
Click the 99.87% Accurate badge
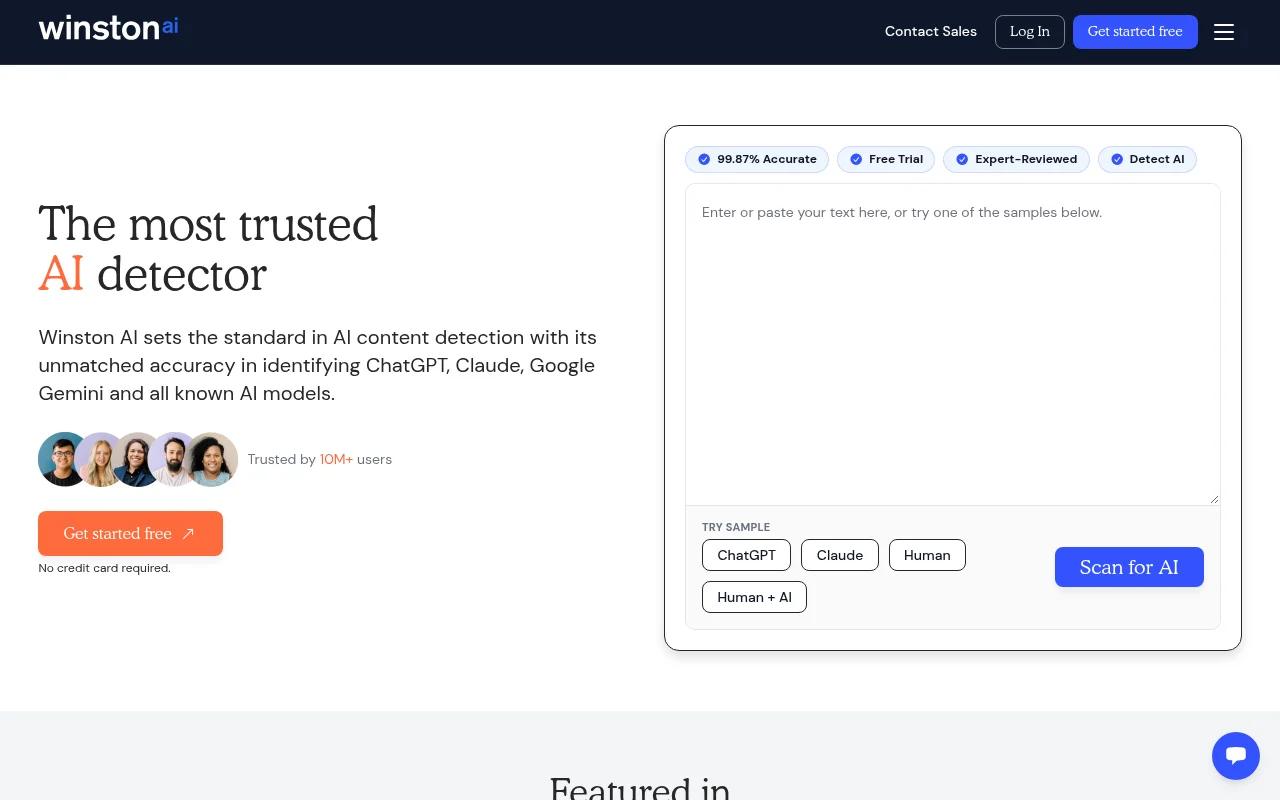[x=757, y=159]
